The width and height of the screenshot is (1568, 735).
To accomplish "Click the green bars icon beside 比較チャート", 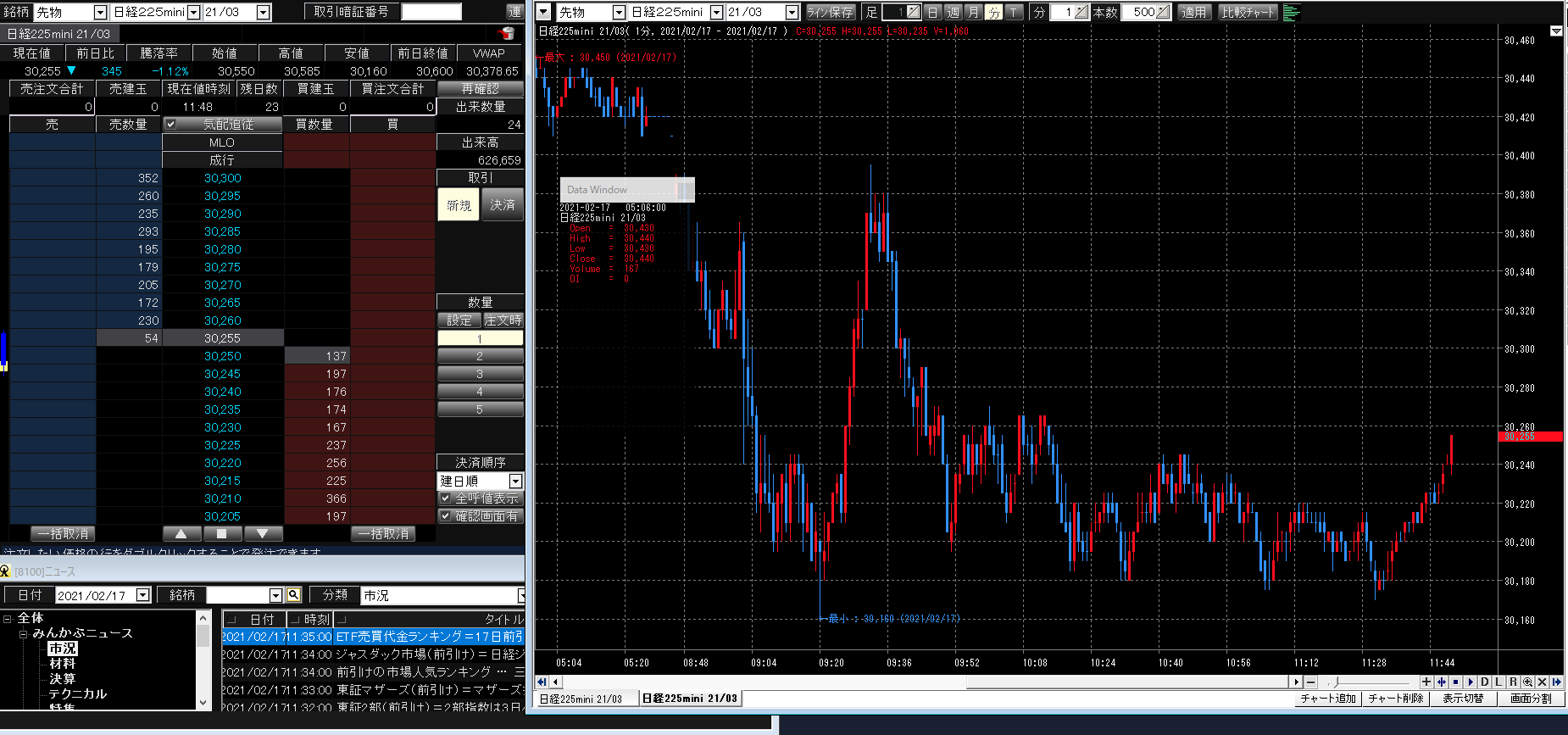I will pos(1292,13).
